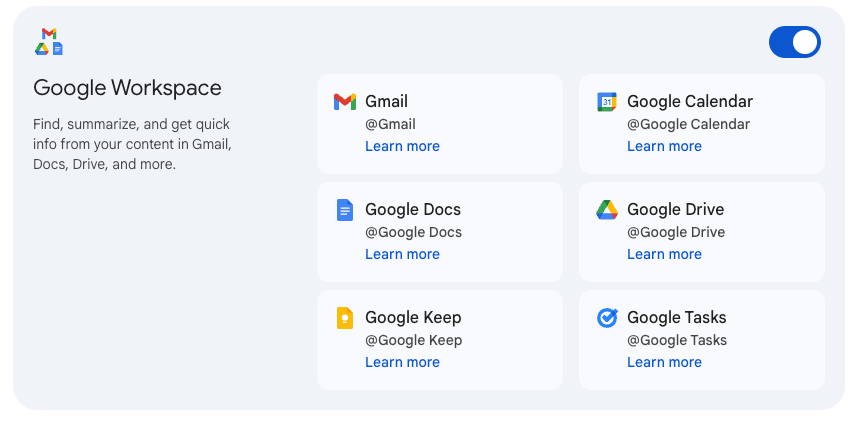Select the Google Calendar card title
The width and height of the screenshot is (860, 421).
689,101
